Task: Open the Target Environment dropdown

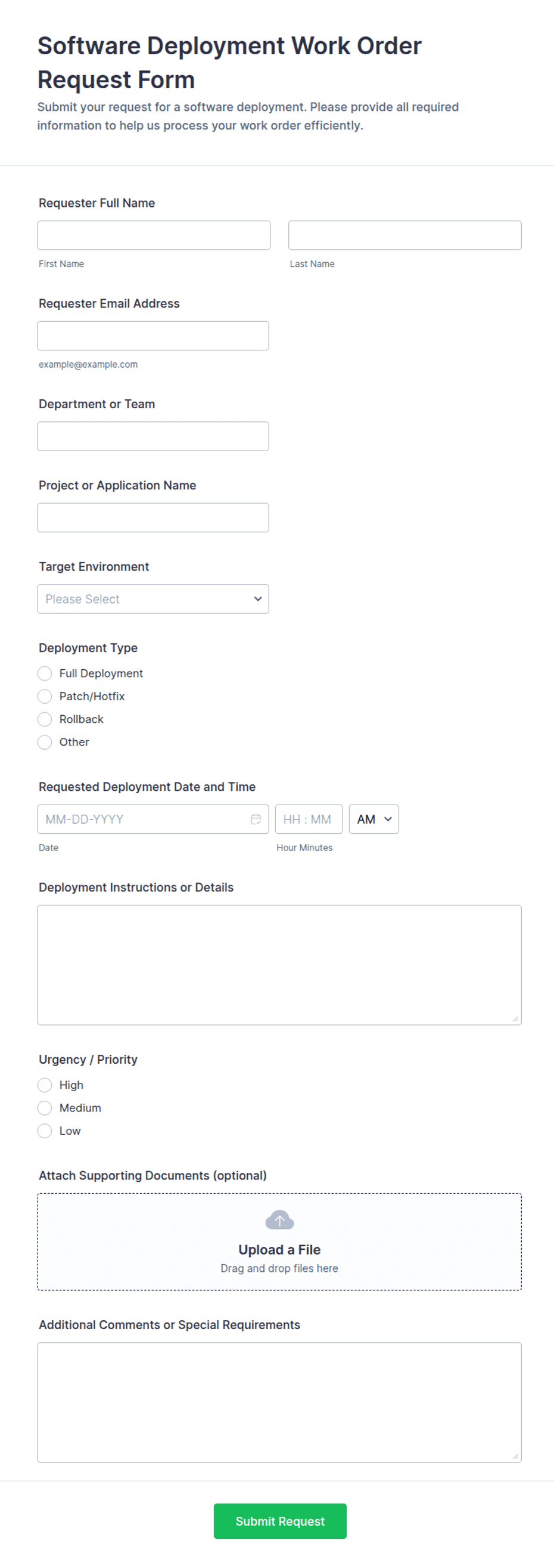Action: point(153,599)
